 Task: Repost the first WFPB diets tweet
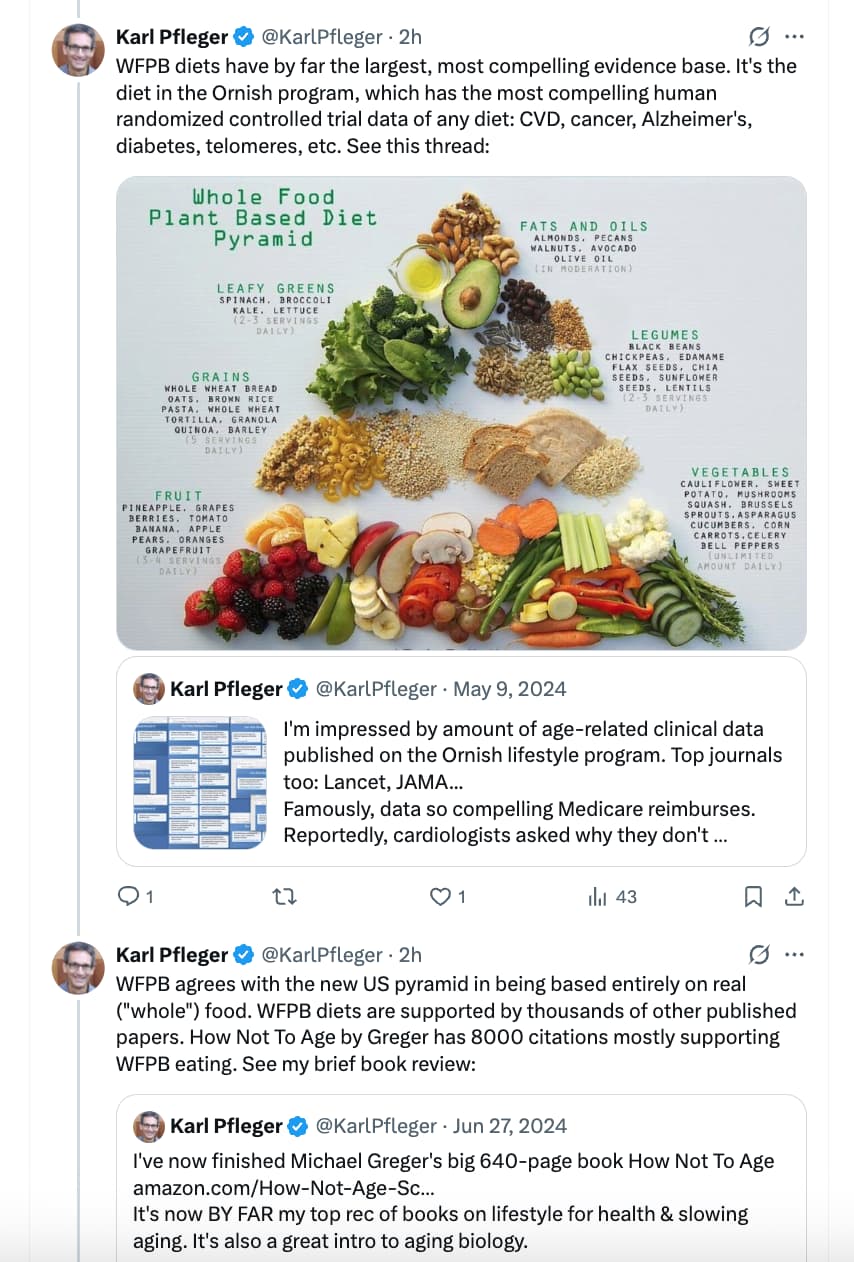285,897
